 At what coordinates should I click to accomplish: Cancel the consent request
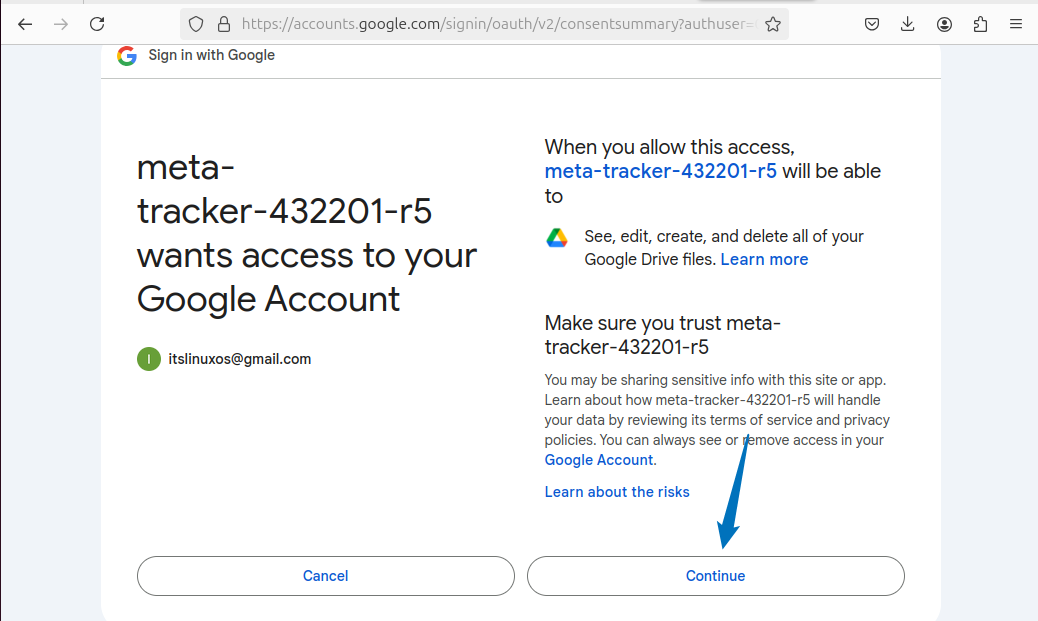click(x=325, y=576)
